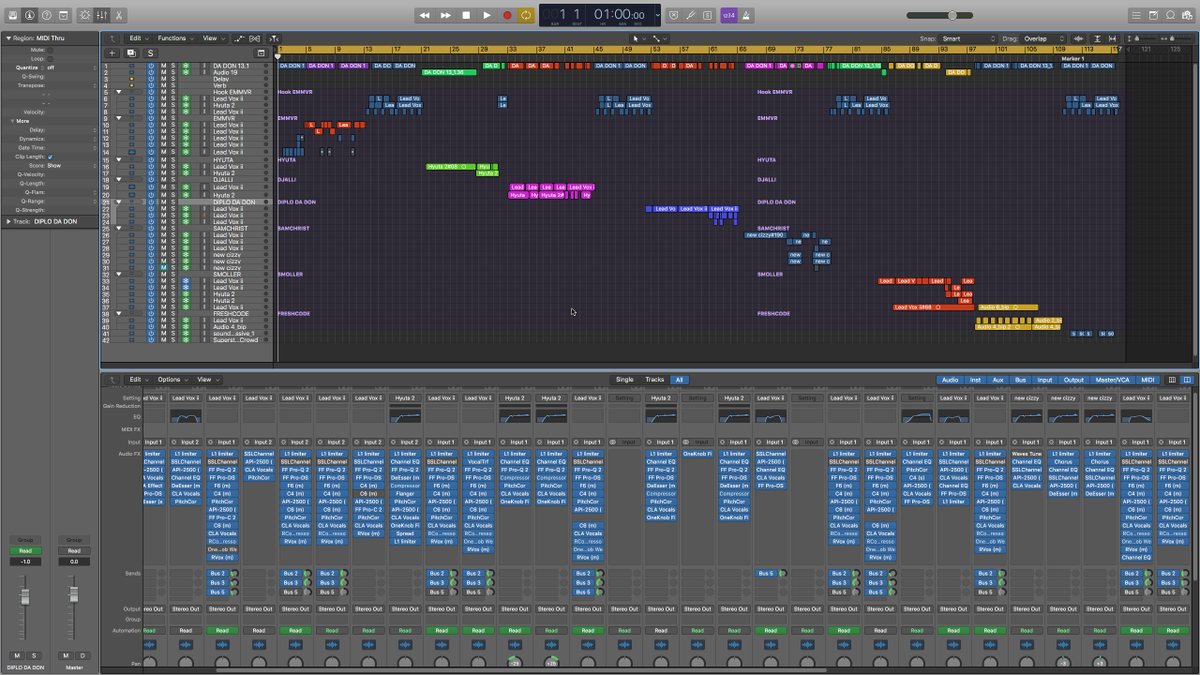Open the Left-click pointer tool menu

638,38
